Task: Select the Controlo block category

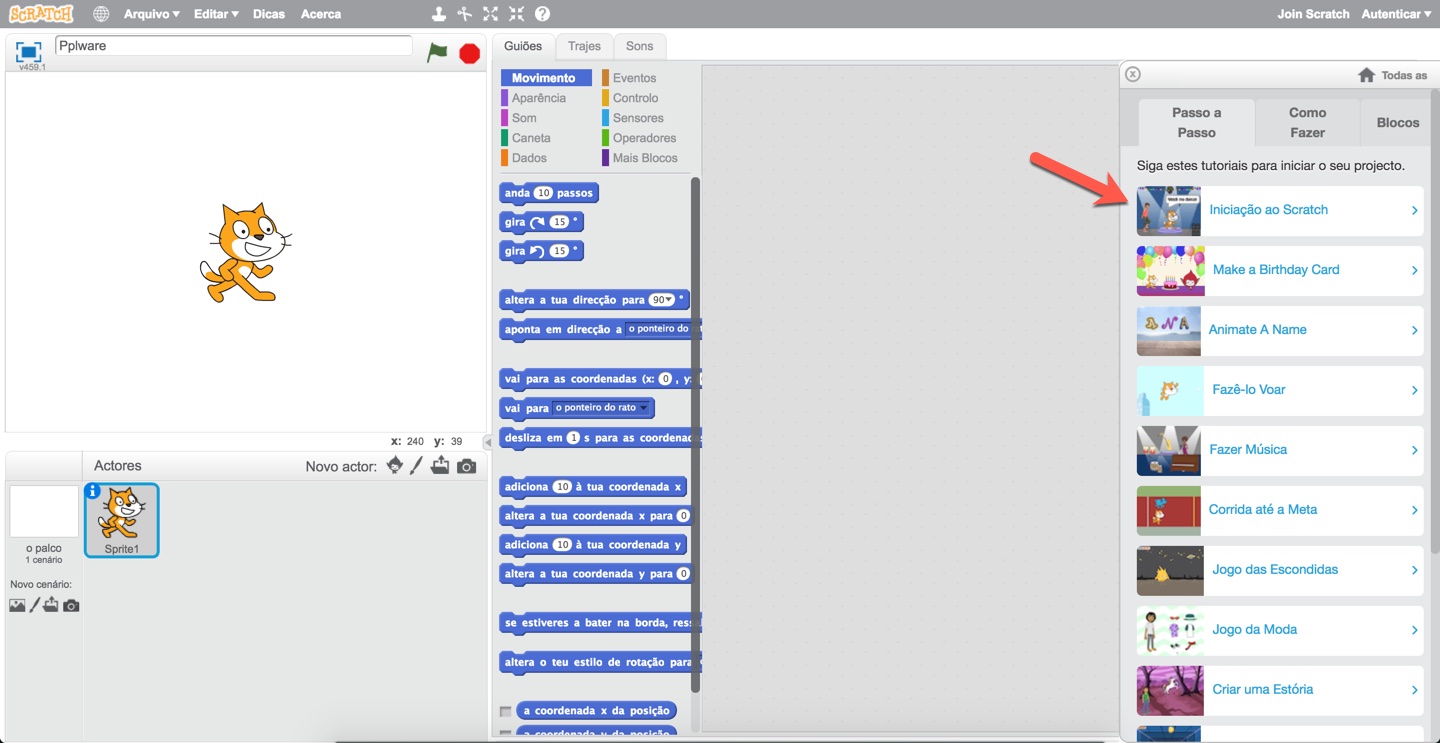Action: coord(635,98)
